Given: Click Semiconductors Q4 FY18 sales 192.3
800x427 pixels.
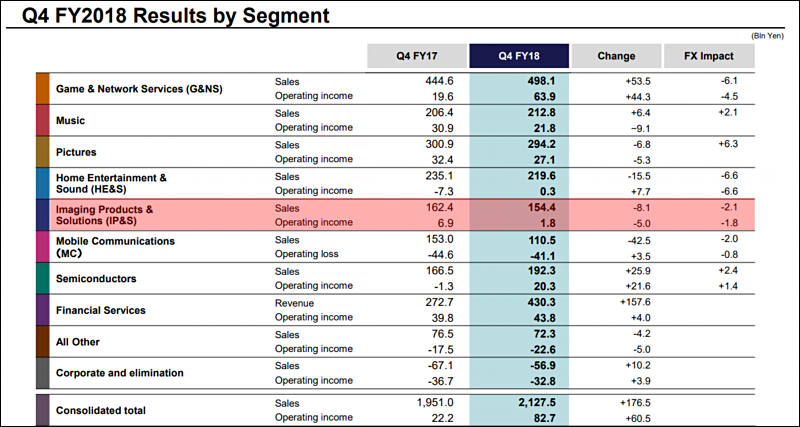Looking at the screenshot, I should pos(540,271).
